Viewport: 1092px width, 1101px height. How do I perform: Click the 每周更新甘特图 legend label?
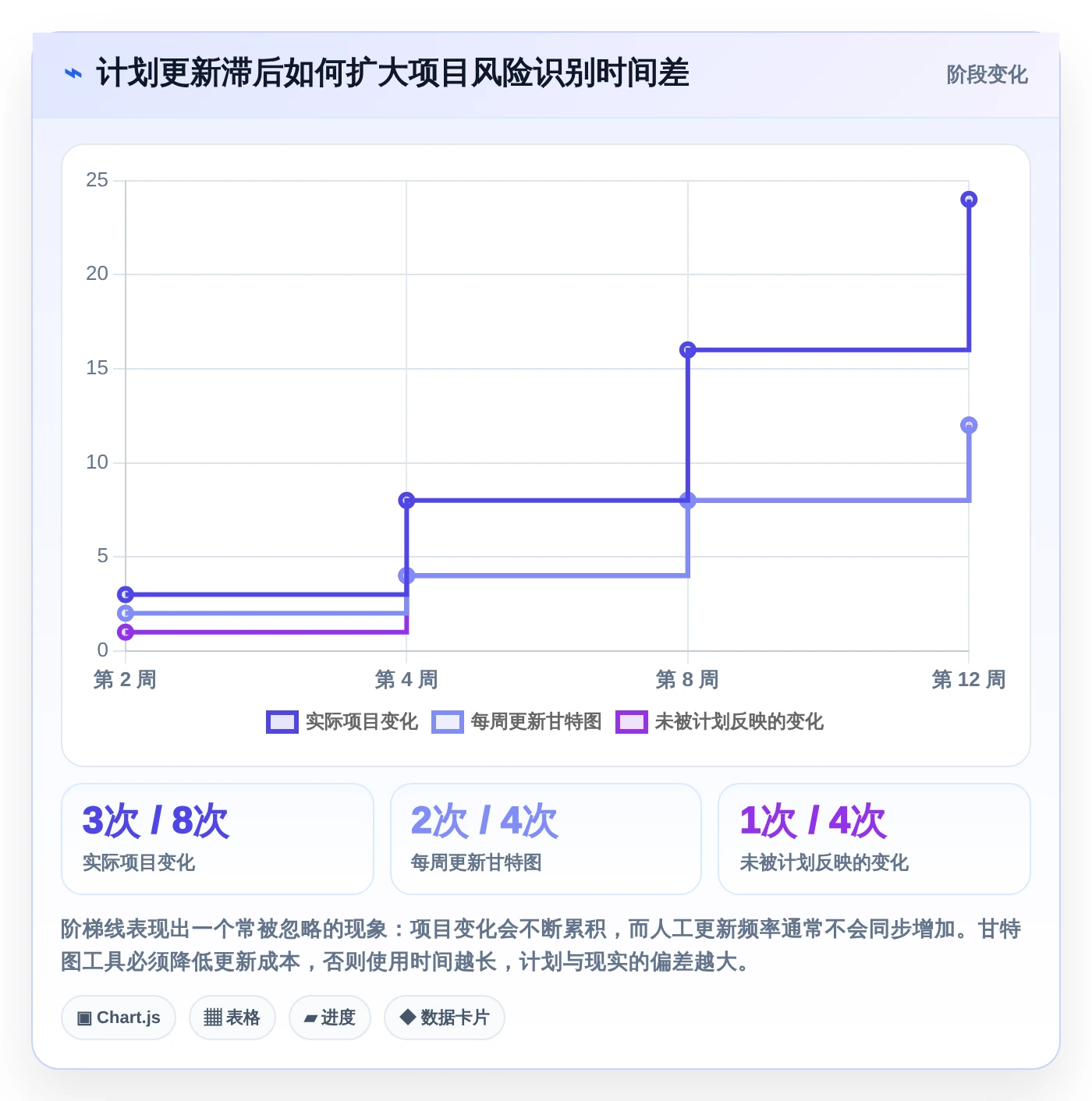537,722
